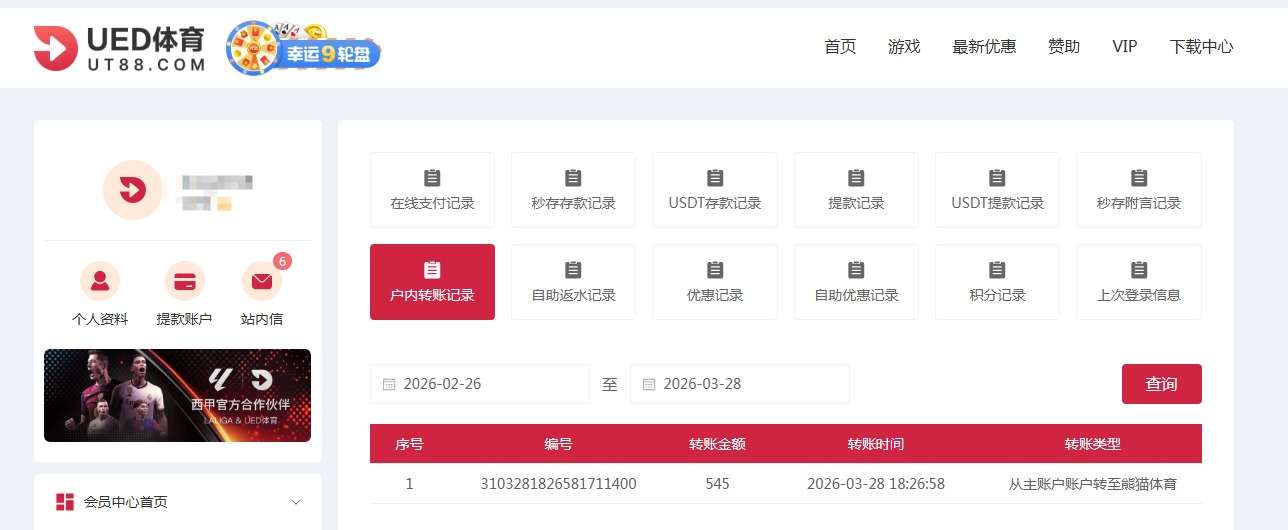Click clipboard icon above USDT存款记录
Viewport: 1288px width, 530px height.
pos(715,177)
